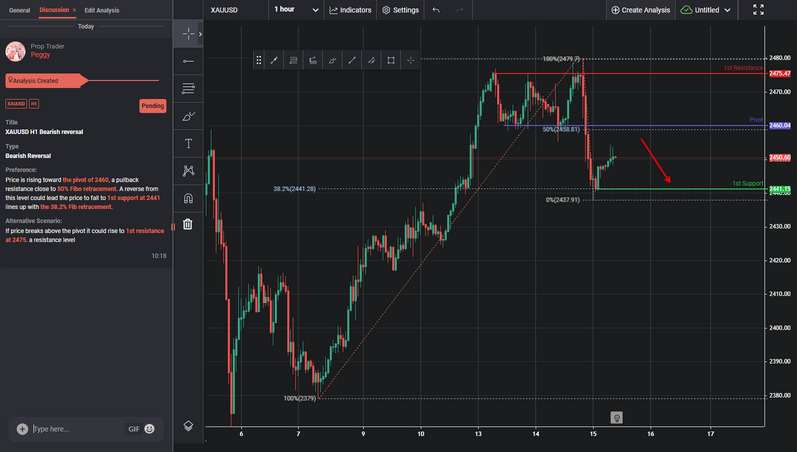Click Peggy's profile avatar

pos(15,51)
